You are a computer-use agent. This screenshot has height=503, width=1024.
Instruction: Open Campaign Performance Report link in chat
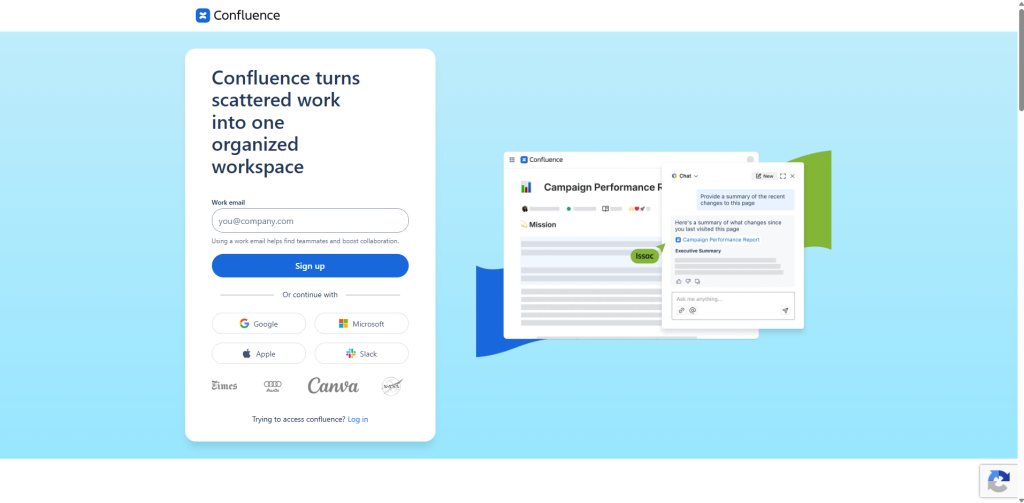[717, 240]
